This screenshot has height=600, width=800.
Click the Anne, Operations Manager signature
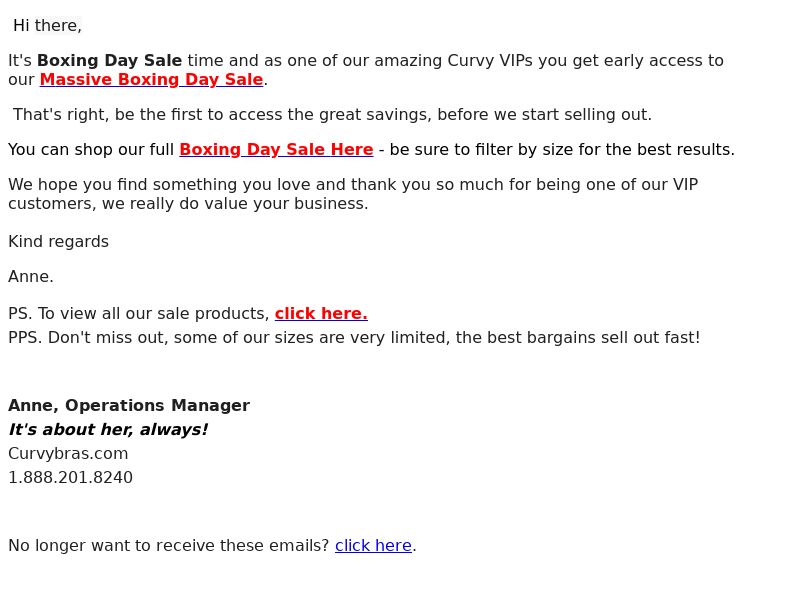129,405
